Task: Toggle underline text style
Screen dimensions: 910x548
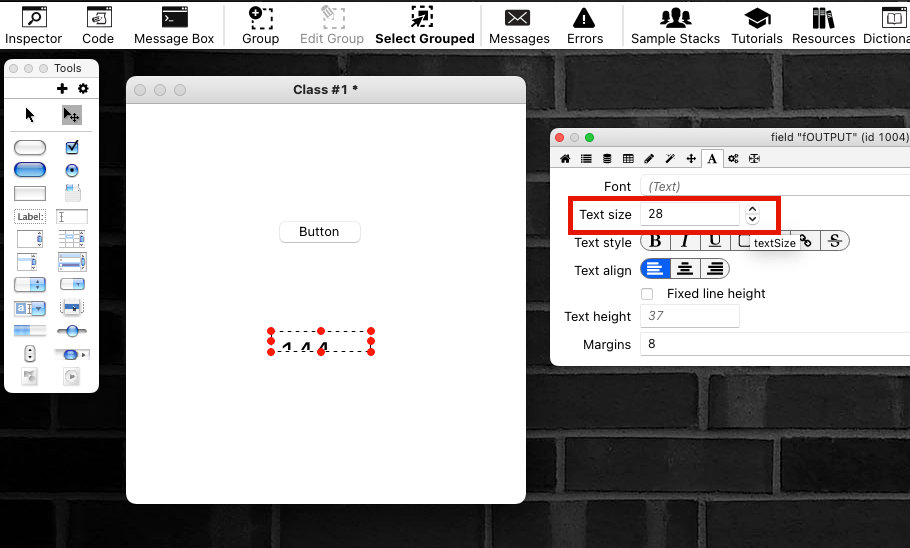Action: (x=715, y=241)
